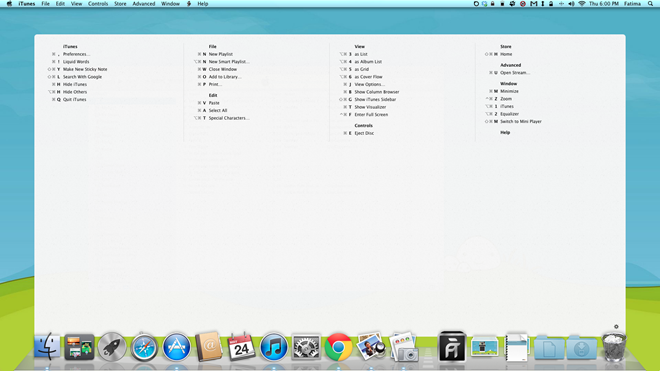Screen dimensions: 660x371
Task: Click 'New Playlist' shortcut entry
Action: click(221, 54)
